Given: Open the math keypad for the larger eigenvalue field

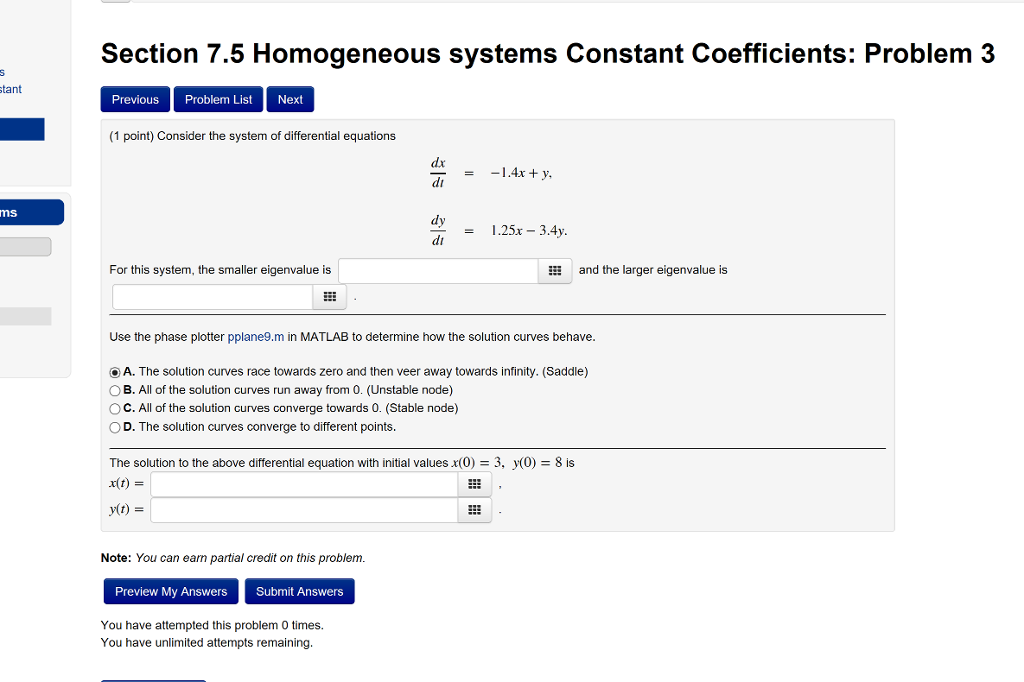Looking at the screenshot, I should click(x=330, y=296).
